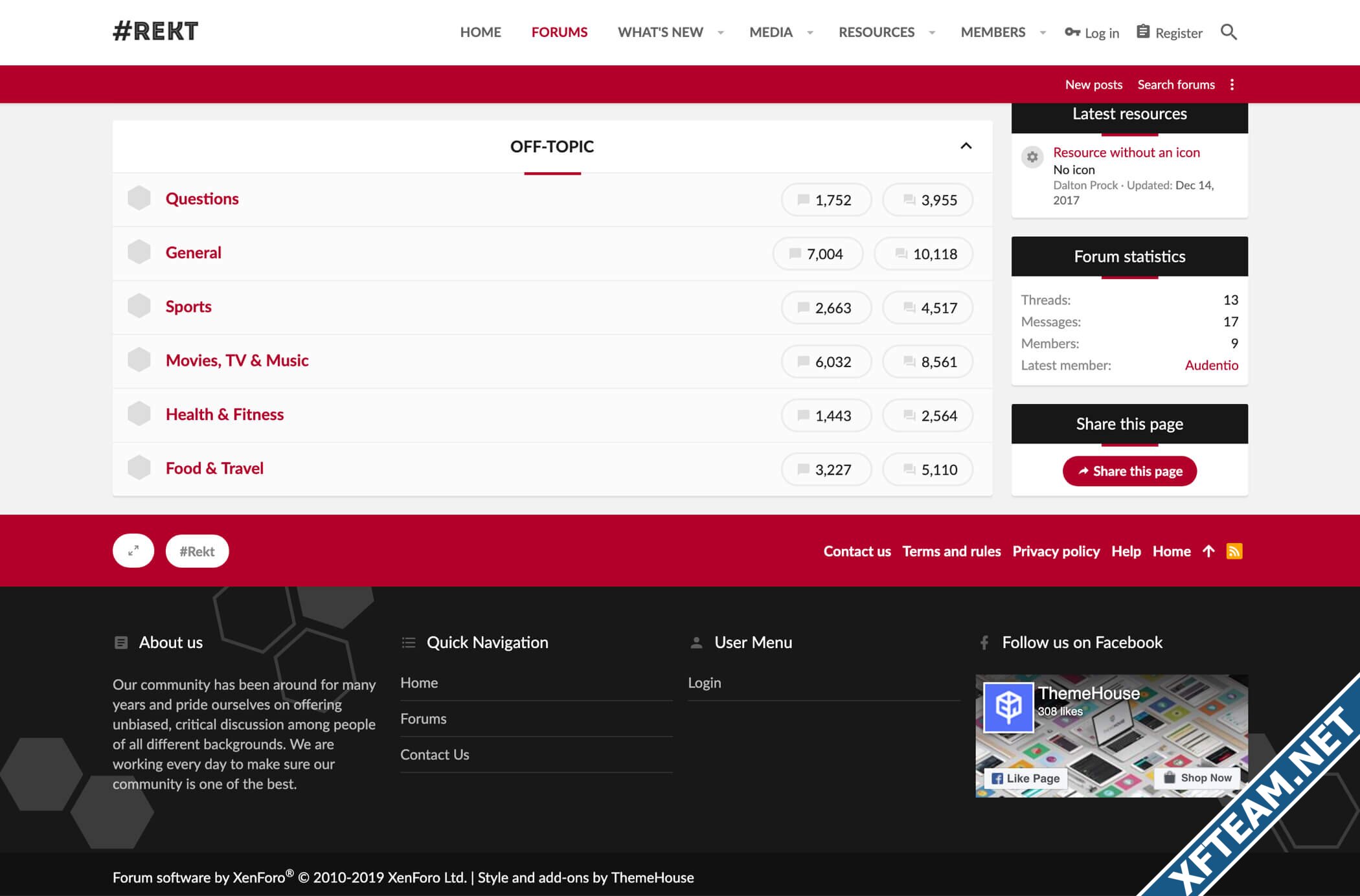Go to the Home nav item
Viewport: 1360px width, 896px height.
[x=481, y=32]
